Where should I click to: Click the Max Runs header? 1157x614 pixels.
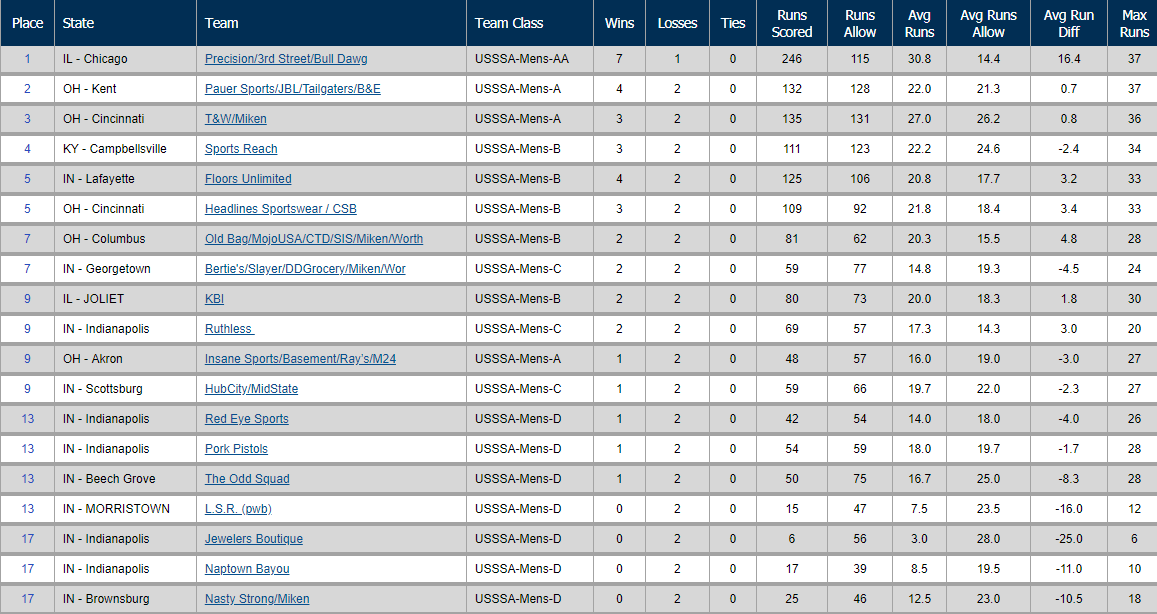[x=1134, y=24]
